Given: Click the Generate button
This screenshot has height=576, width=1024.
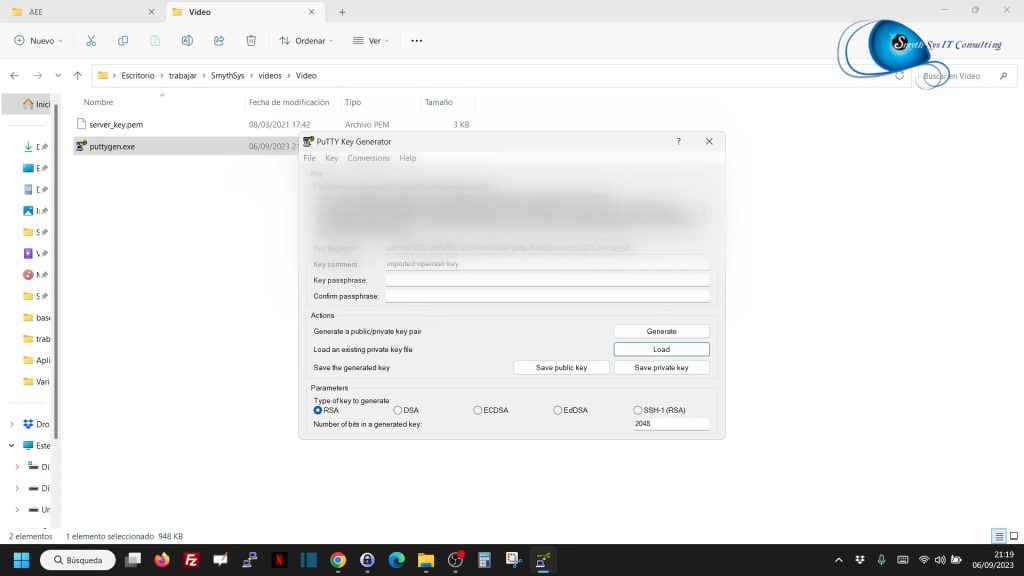Looking at the screenshot, I should pyautogui.click(x=662, y=331).
